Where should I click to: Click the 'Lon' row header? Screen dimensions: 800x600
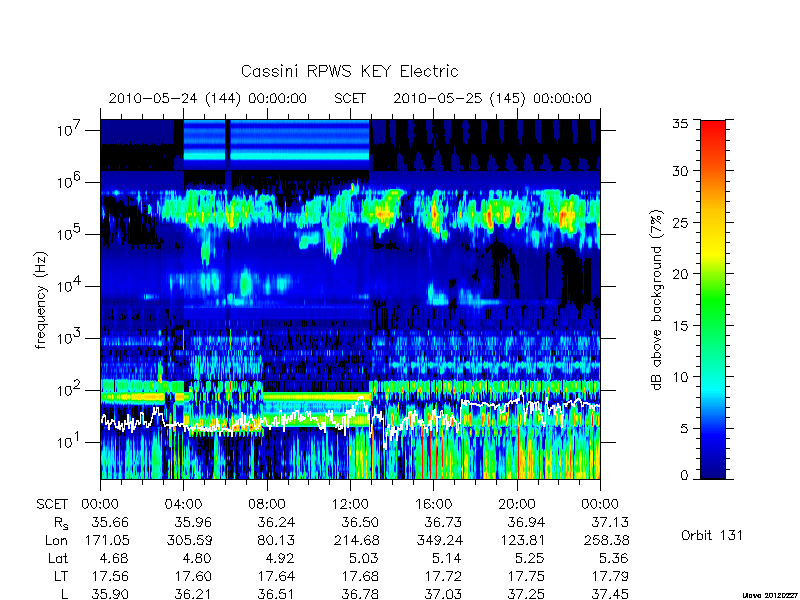(56, 540)
